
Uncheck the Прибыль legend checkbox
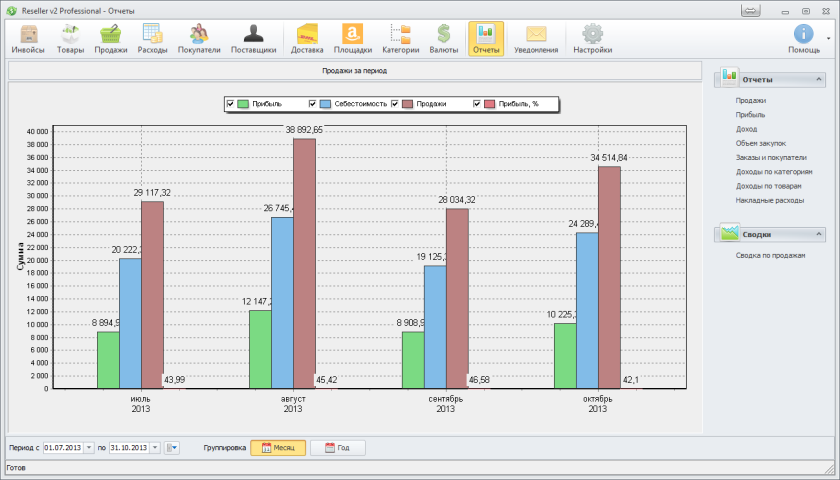pyautogui.click(x=231, y=103)
